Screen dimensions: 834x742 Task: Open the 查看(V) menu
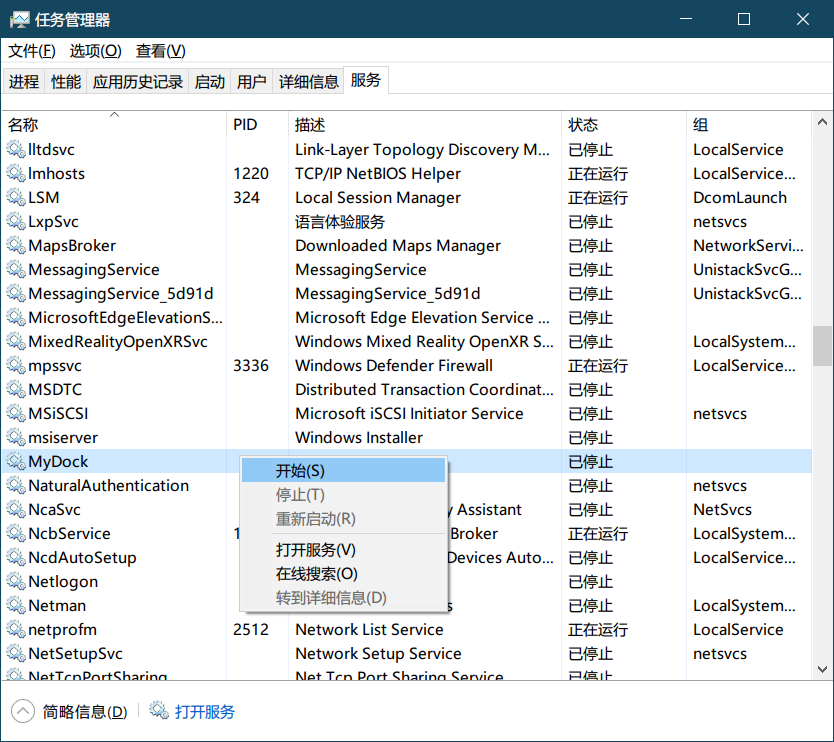161,51
